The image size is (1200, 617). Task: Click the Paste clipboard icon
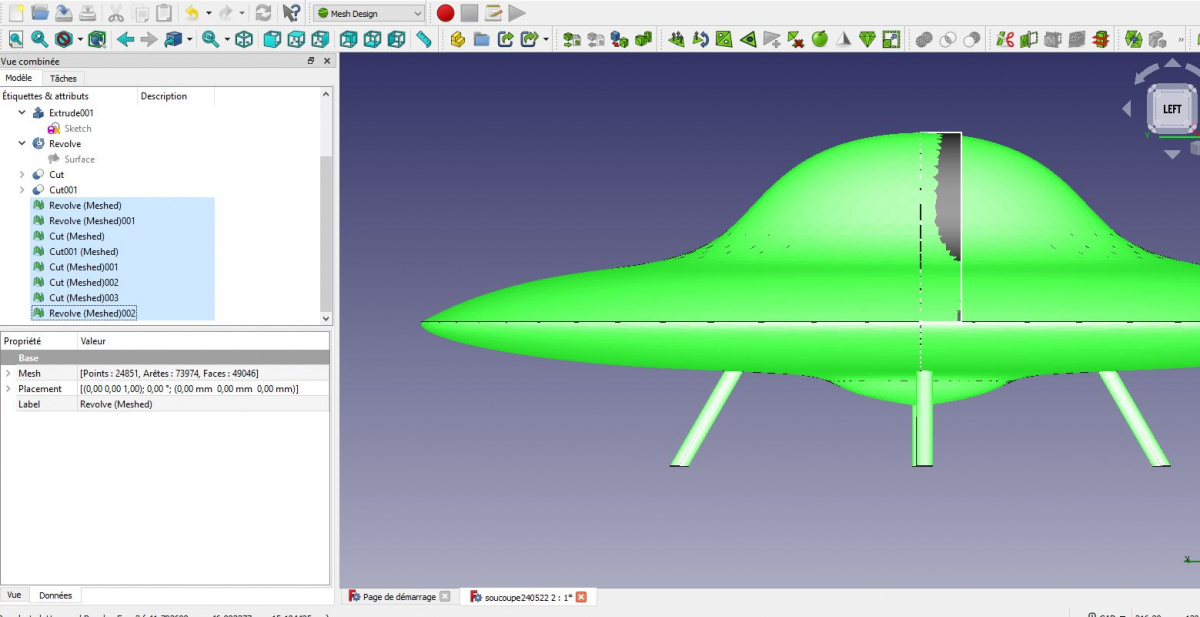(x=164, y=13)
